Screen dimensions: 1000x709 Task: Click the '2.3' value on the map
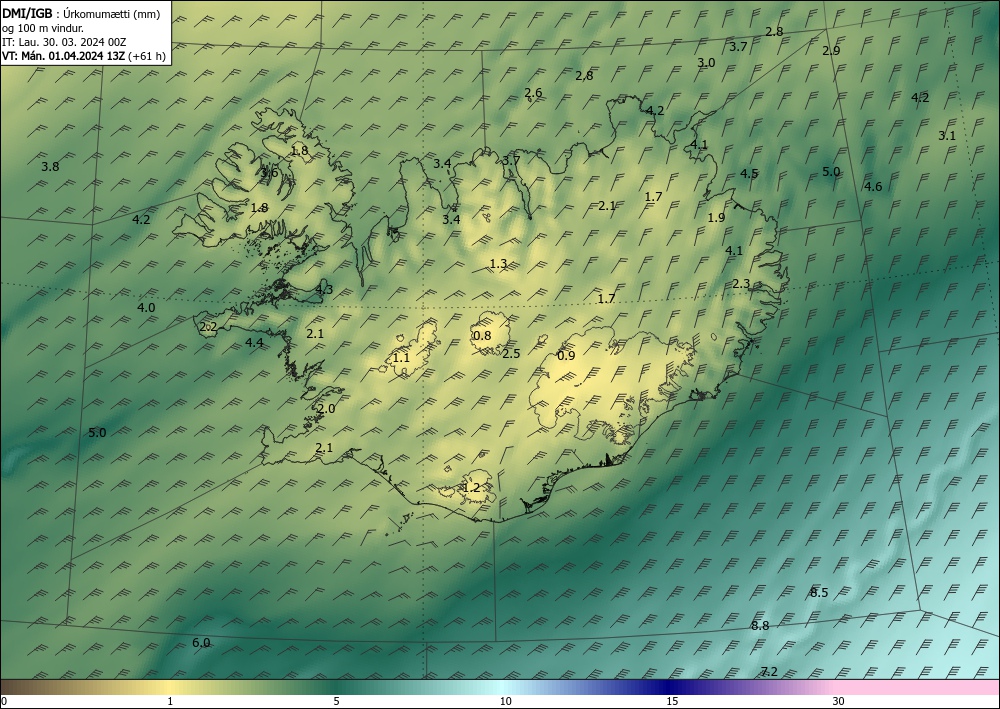coord(741,284)
